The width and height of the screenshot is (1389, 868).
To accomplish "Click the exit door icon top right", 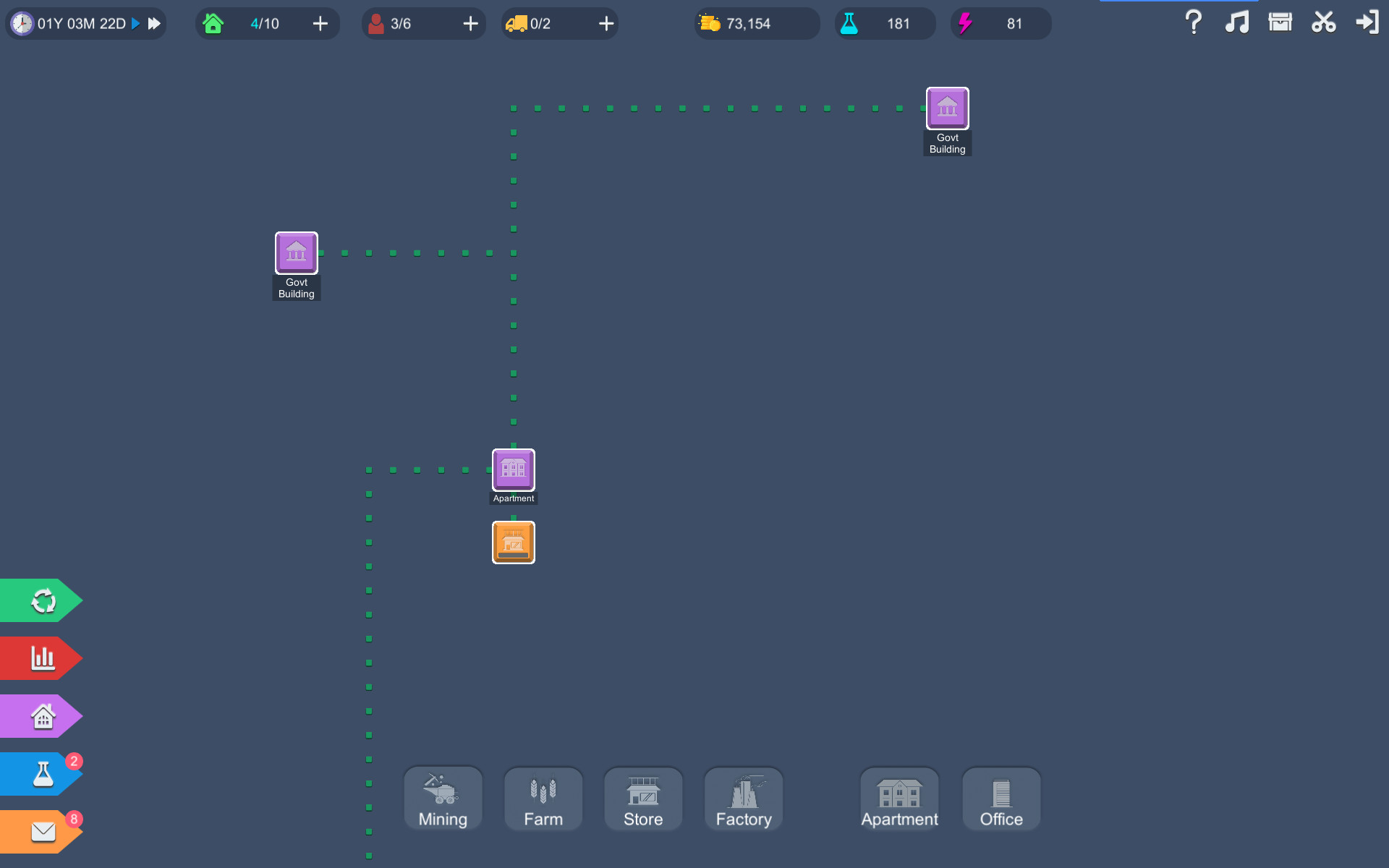I will pos(1367,22).
